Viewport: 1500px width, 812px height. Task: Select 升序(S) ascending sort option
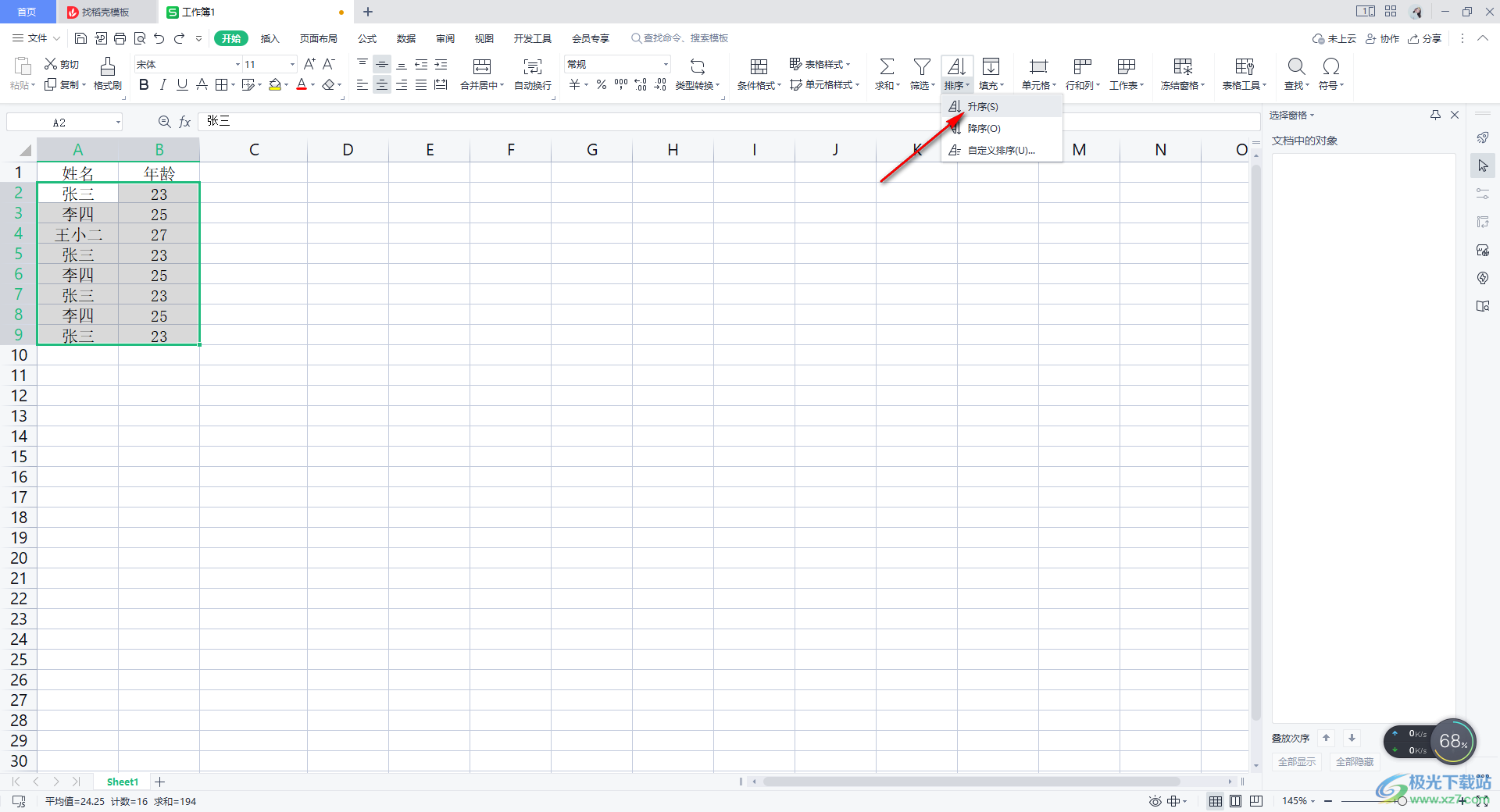[x=1002, y=106]
